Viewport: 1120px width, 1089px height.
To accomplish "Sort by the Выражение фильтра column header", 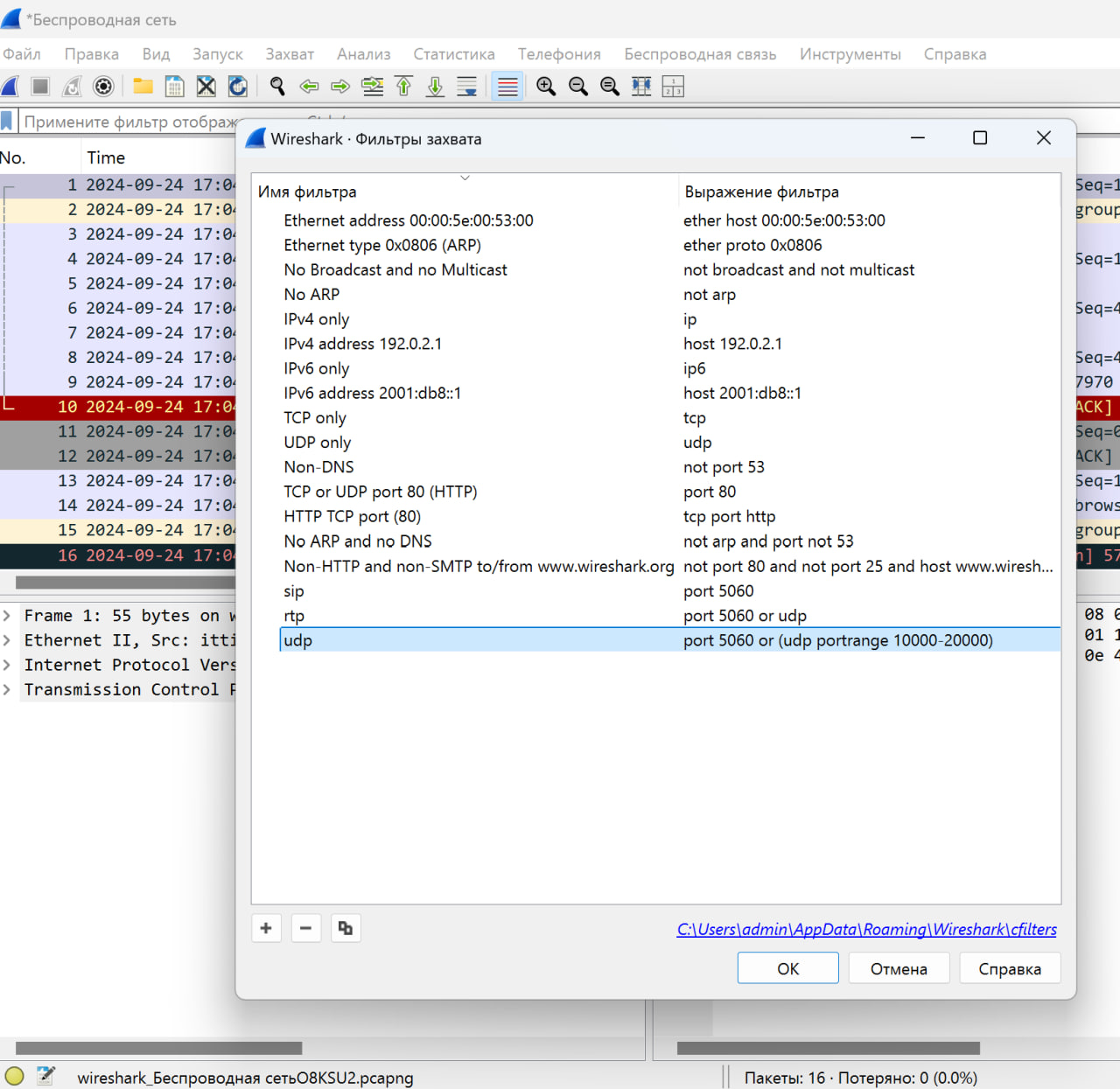I will (x=870, y=192).
